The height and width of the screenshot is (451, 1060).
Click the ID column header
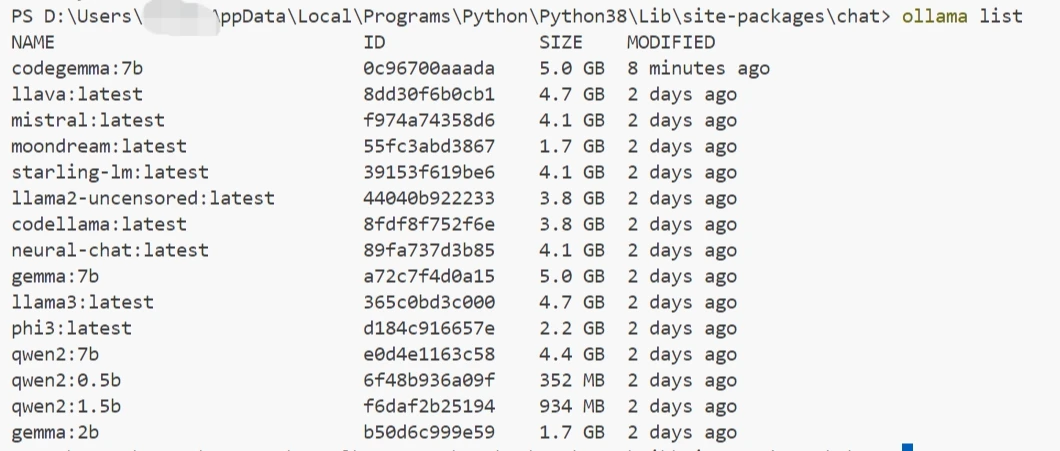[x=374, y=43]
